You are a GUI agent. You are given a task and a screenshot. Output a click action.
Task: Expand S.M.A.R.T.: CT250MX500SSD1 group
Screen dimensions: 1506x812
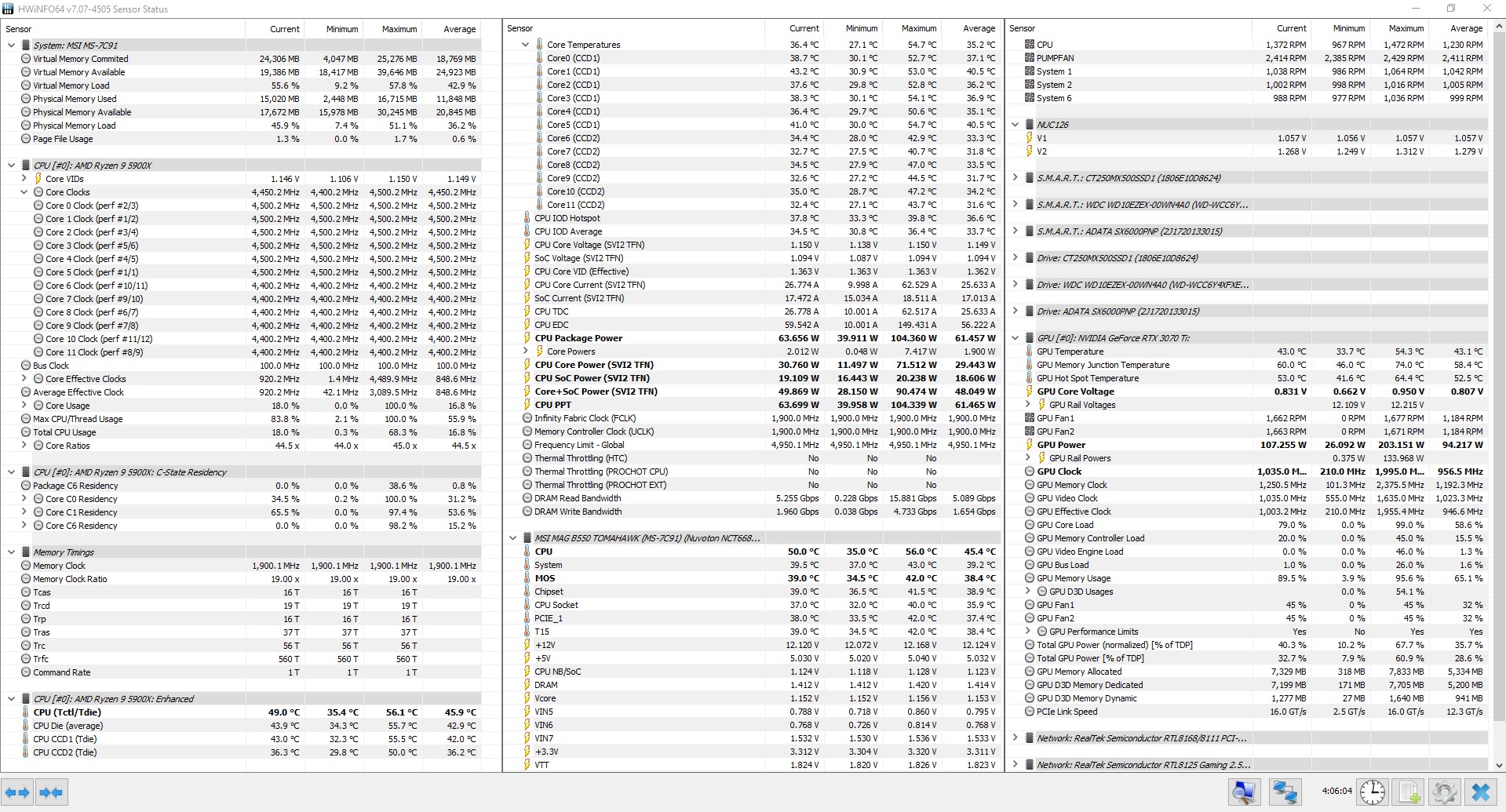tap(1015, 178)
